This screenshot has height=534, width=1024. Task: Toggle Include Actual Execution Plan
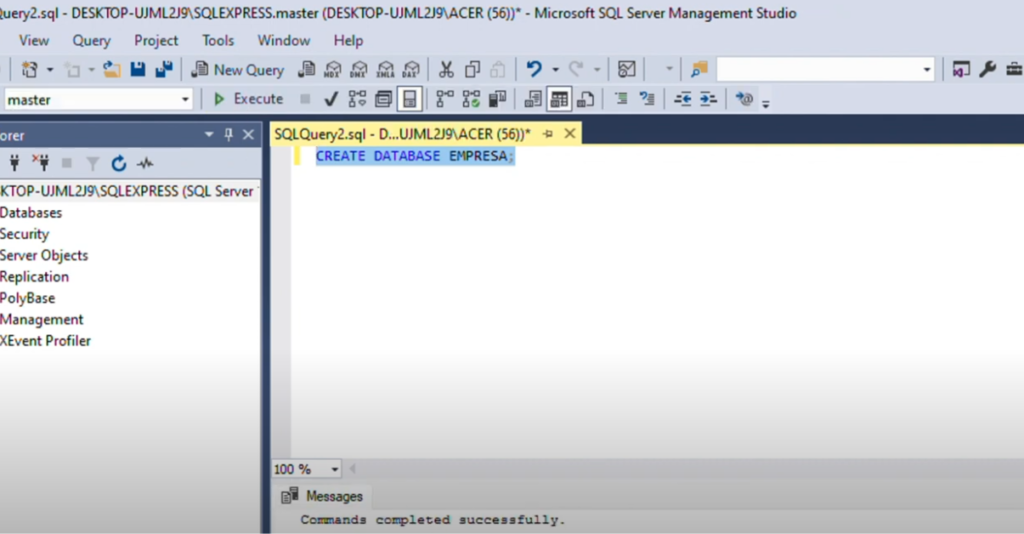pos(445,99)
